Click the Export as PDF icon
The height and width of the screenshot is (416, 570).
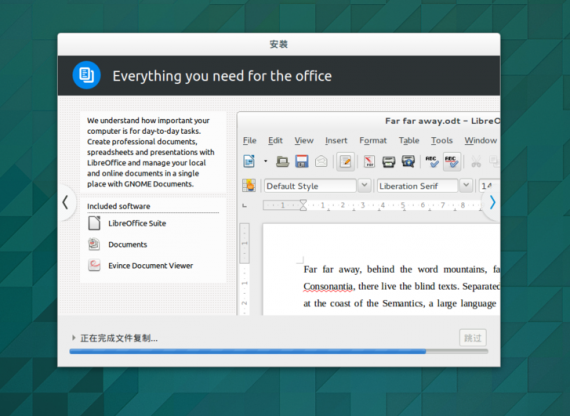pyautogui.click(x=369, y=161)
